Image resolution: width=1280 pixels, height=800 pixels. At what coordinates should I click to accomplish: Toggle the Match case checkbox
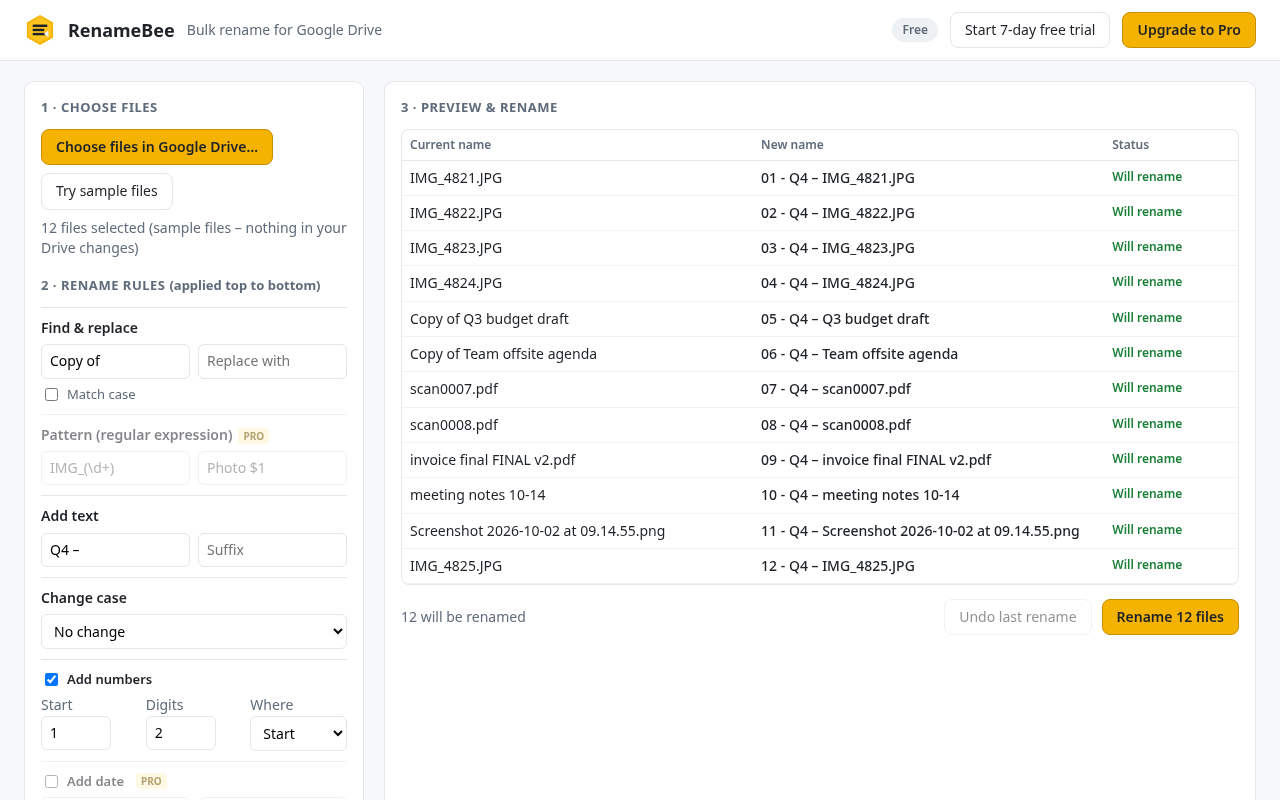tap(51, 395)
